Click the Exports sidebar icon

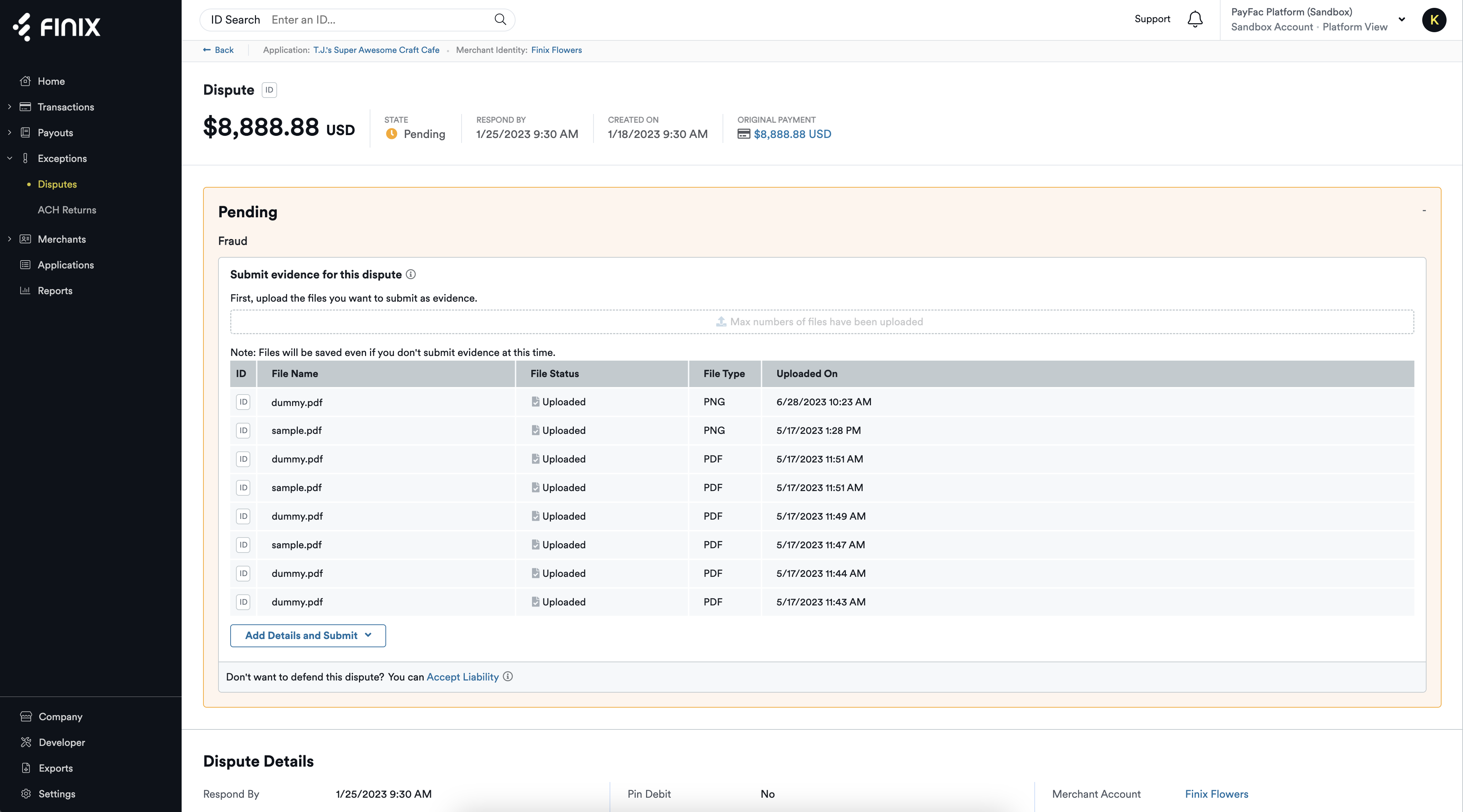tap(25, 768)
